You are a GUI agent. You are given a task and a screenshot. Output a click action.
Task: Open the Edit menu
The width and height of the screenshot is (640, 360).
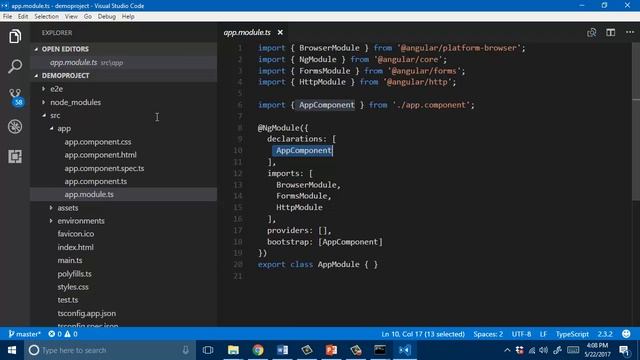(x=23, y=17)
